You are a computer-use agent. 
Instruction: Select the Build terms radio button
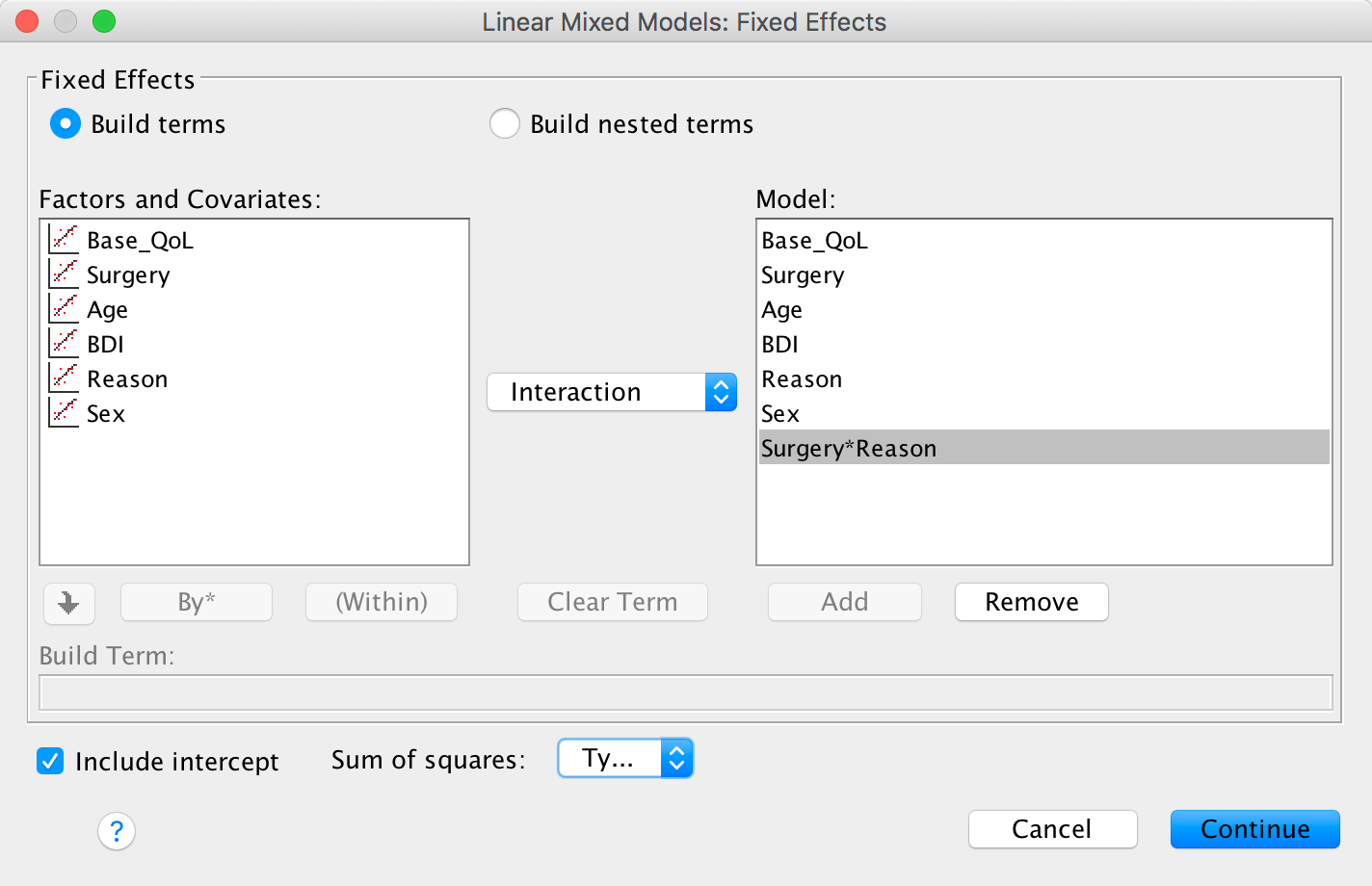point(66,124)
